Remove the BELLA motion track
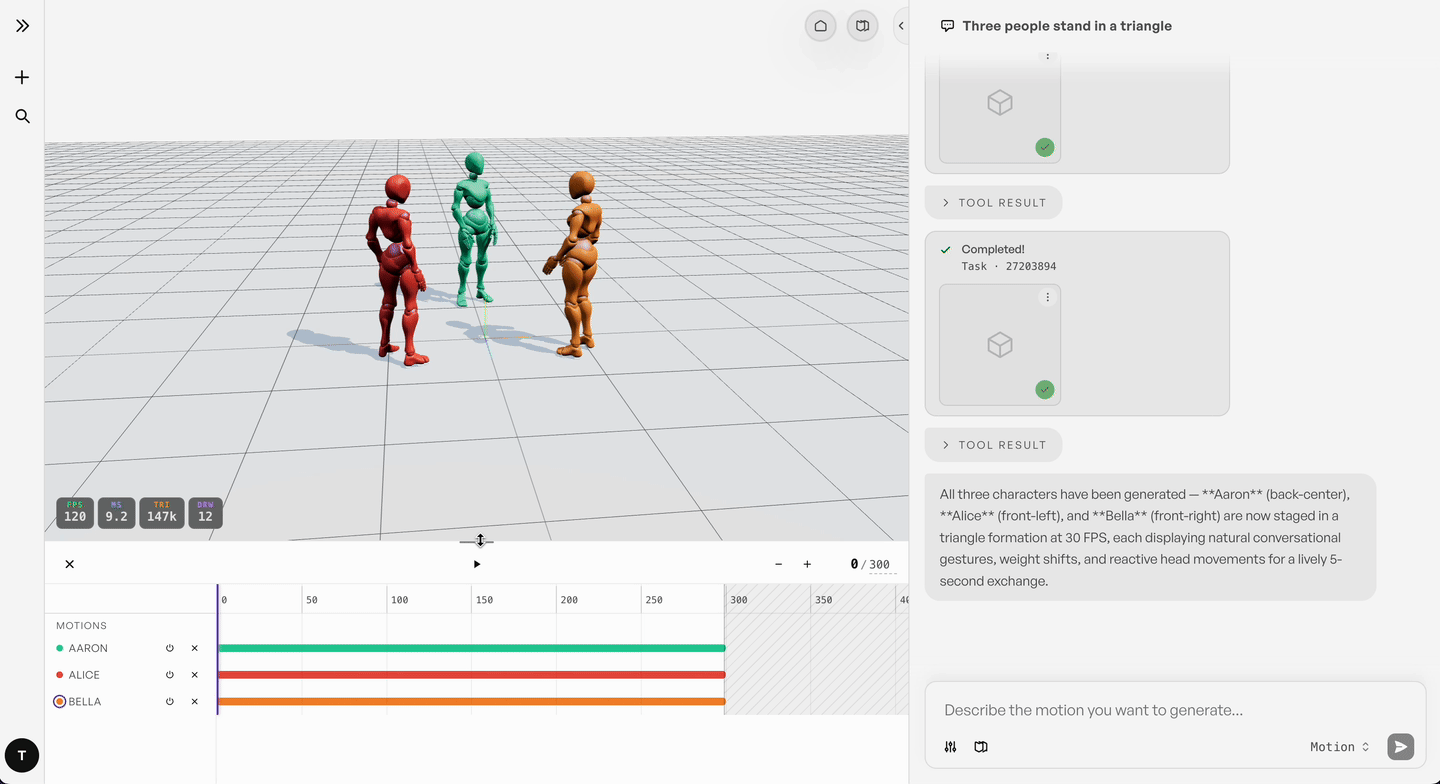This screenshot has height=784, width=1440. pos(195,702)
